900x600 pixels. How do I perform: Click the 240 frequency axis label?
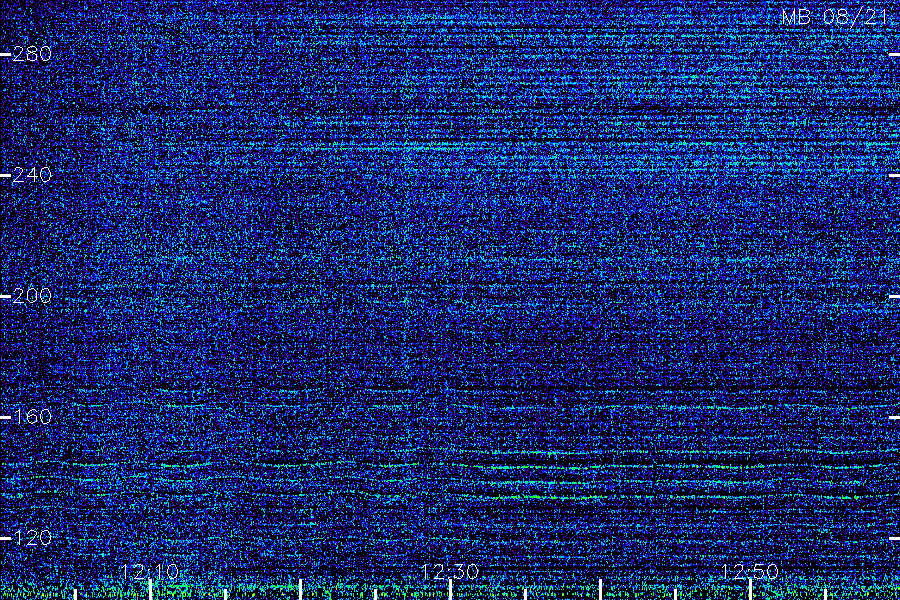pos(32,175)
